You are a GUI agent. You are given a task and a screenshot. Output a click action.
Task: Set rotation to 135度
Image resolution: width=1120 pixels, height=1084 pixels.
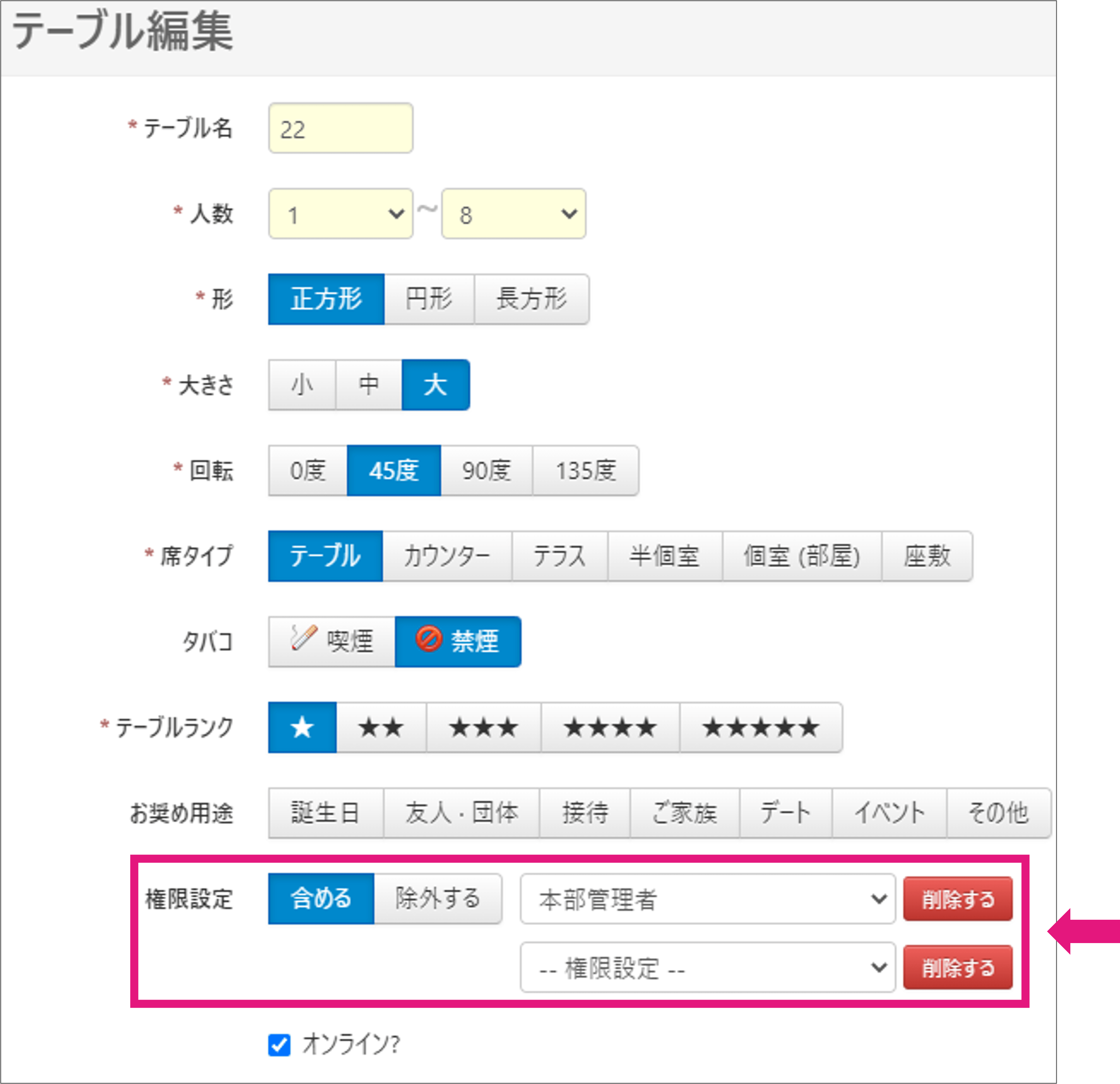[x=586, y=471]
